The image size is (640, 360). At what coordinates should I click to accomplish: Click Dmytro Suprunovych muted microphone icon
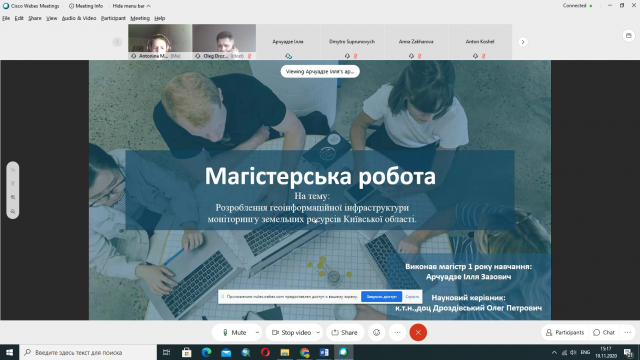click(356, 56)
